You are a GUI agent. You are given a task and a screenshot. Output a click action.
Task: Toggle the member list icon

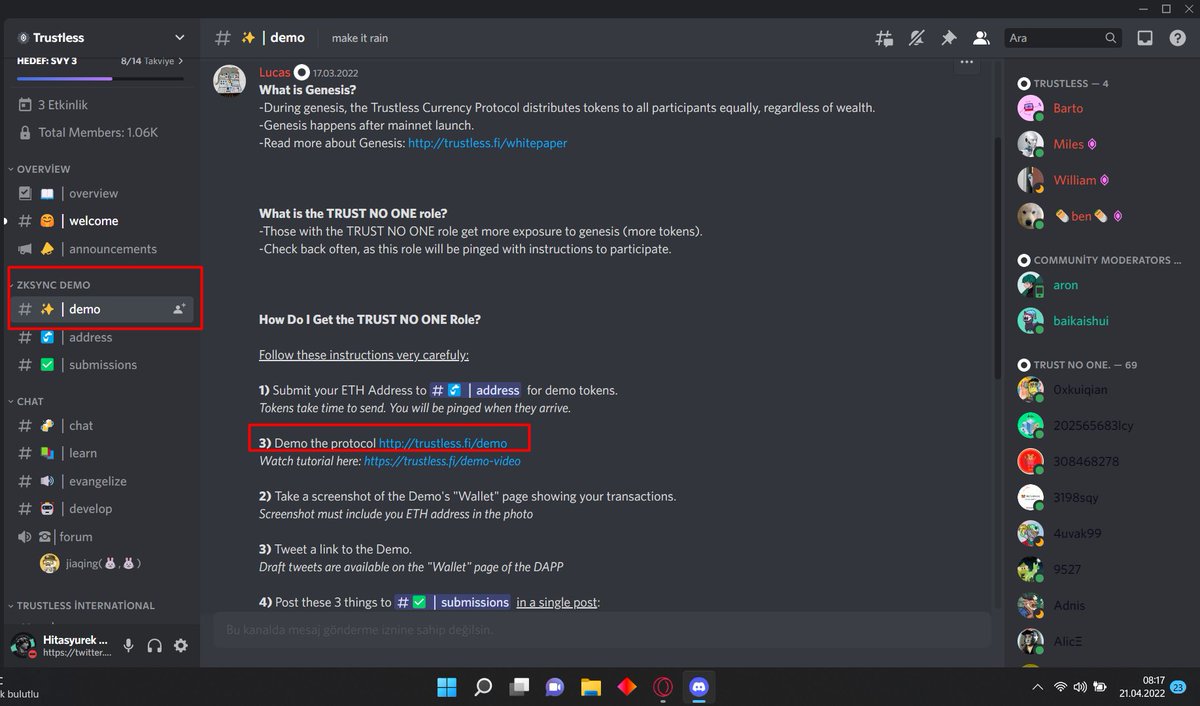coord(981,38)
